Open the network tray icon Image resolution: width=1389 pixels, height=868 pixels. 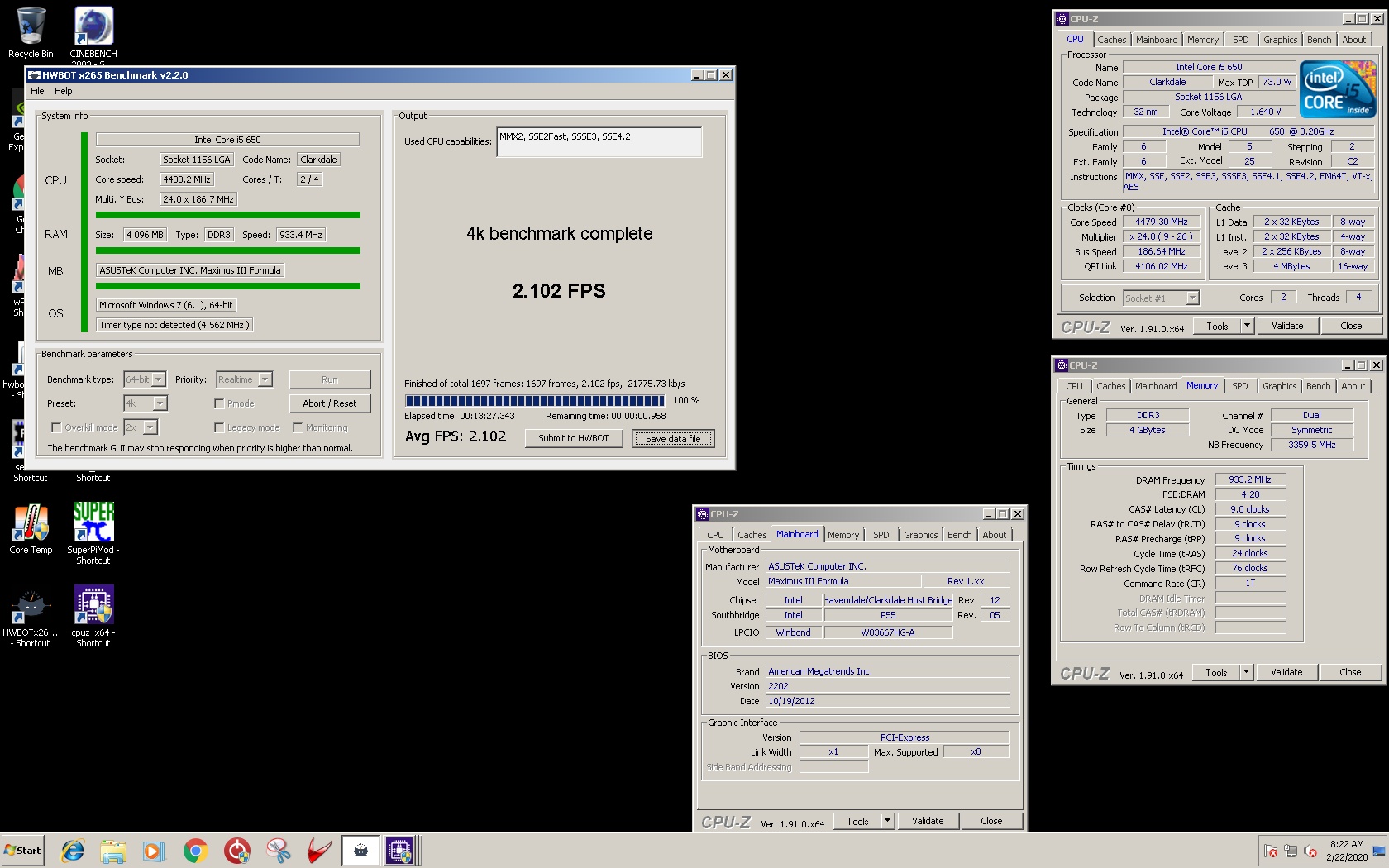1291,851
